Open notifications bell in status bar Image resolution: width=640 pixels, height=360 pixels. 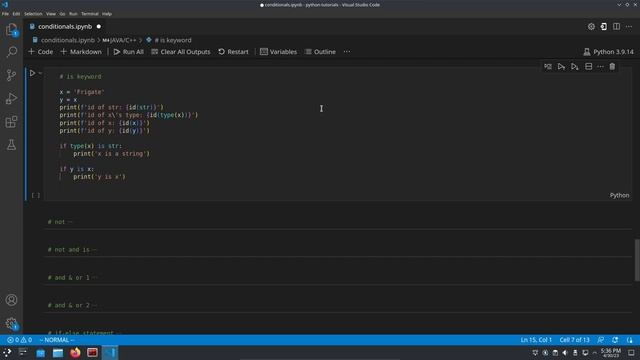tap(615, 340)
